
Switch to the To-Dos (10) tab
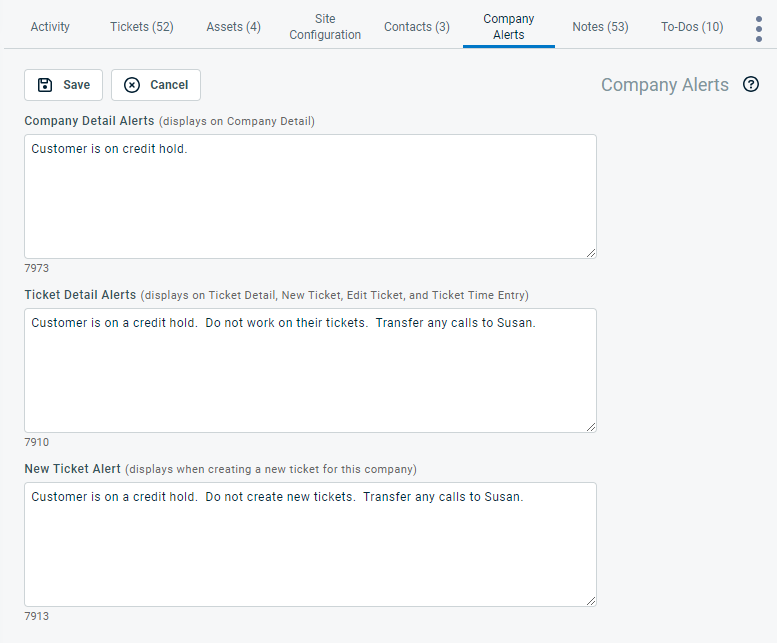[692, 27]
